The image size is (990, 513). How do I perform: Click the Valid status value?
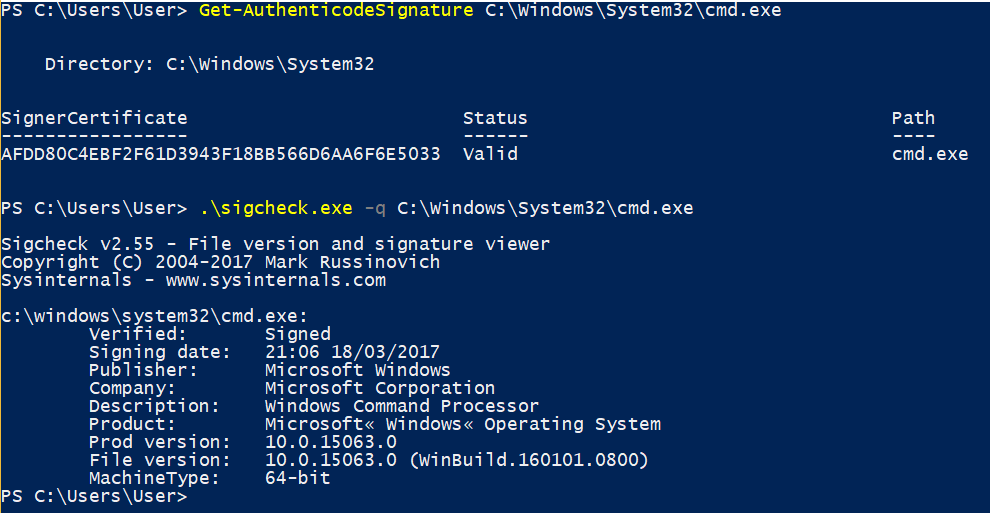point(490,154)
